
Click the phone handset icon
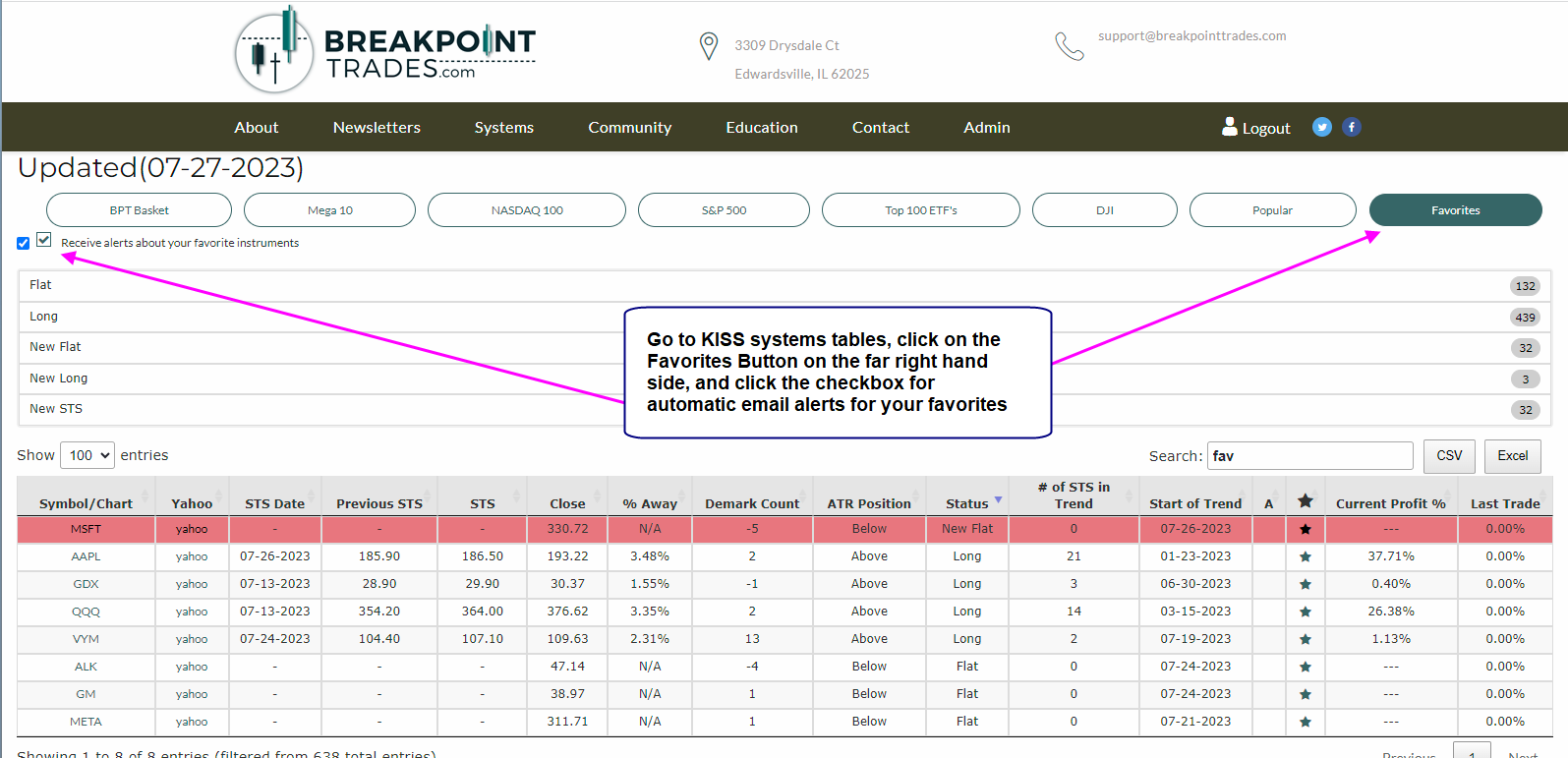point(1069,46)
